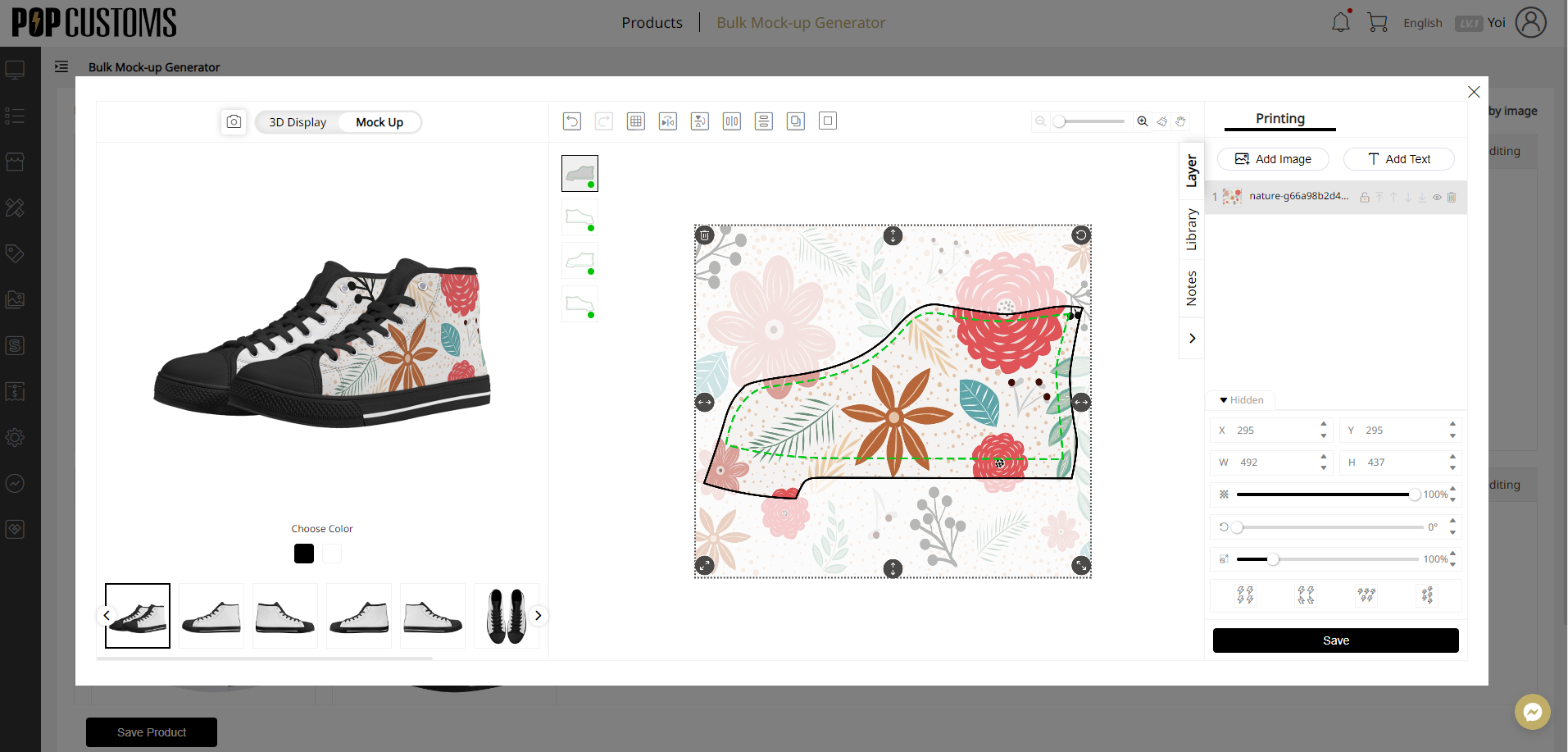1568x752 pixels.
Task: Click the duplicate layer icon in toolbar
Action: coord(795,121)
